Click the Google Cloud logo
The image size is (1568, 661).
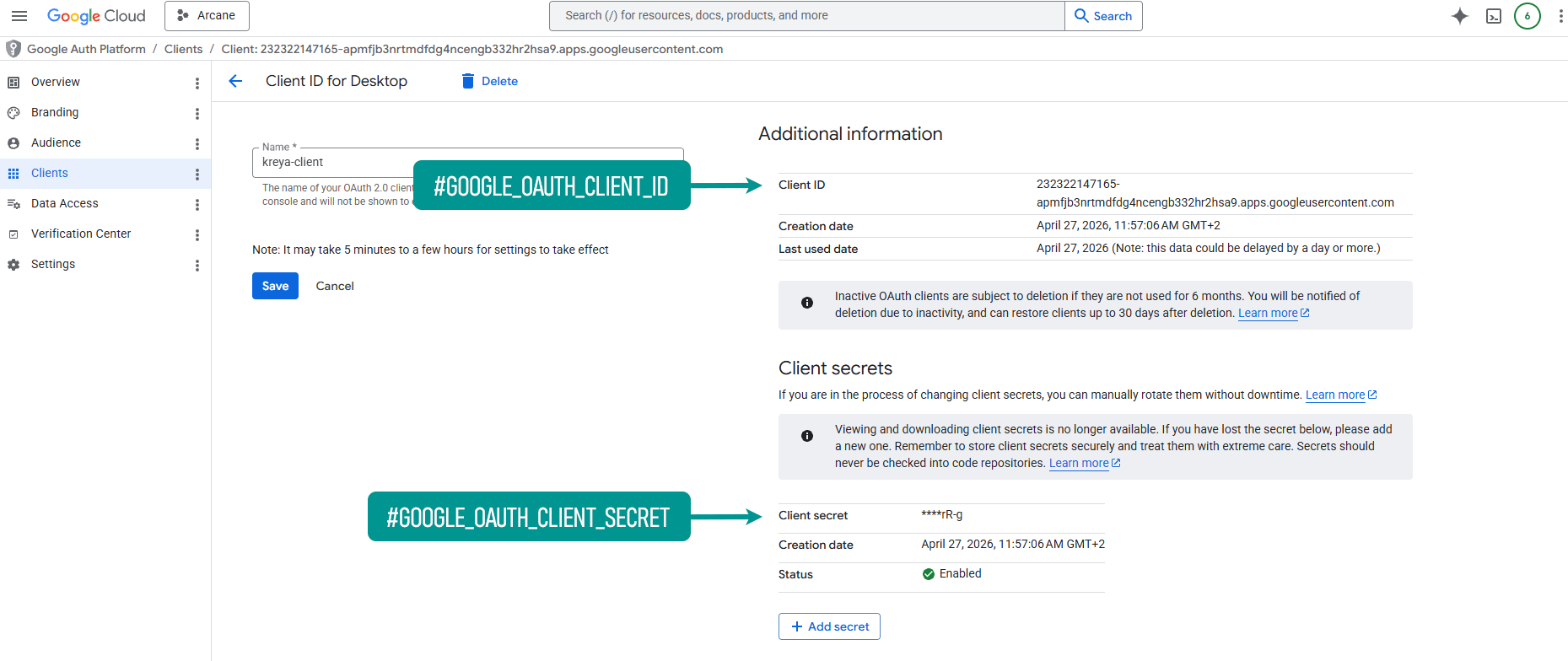pyautogui.click(x=96, y=16)
